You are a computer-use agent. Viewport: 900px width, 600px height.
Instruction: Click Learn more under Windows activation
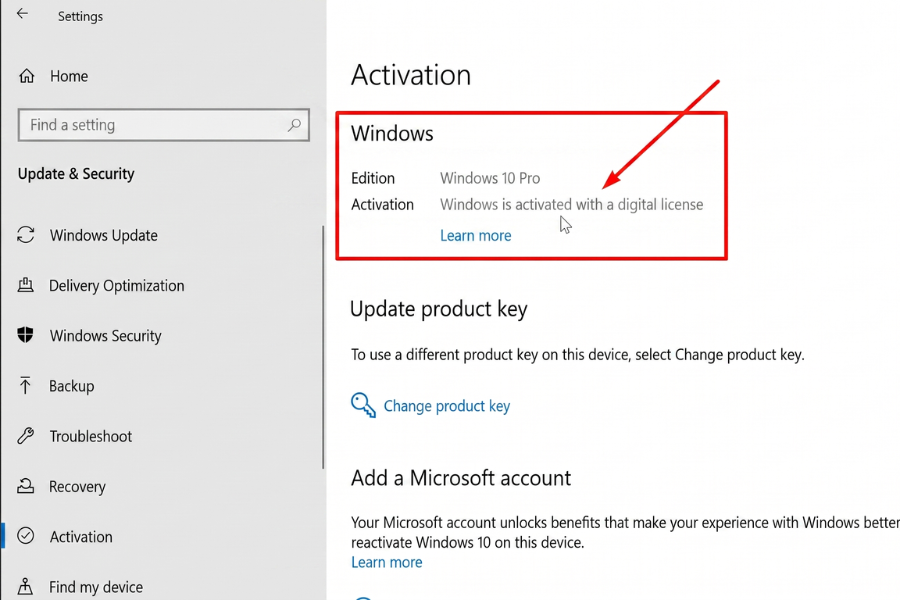tap(475, 235)
